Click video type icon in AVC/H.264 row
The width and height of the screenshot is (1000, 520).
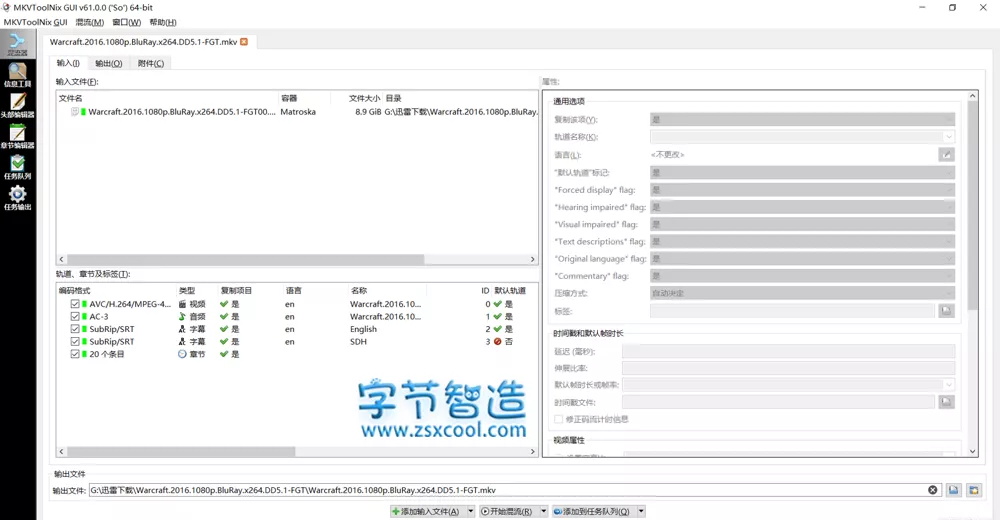pyautogui.click(x=182, y=304)
